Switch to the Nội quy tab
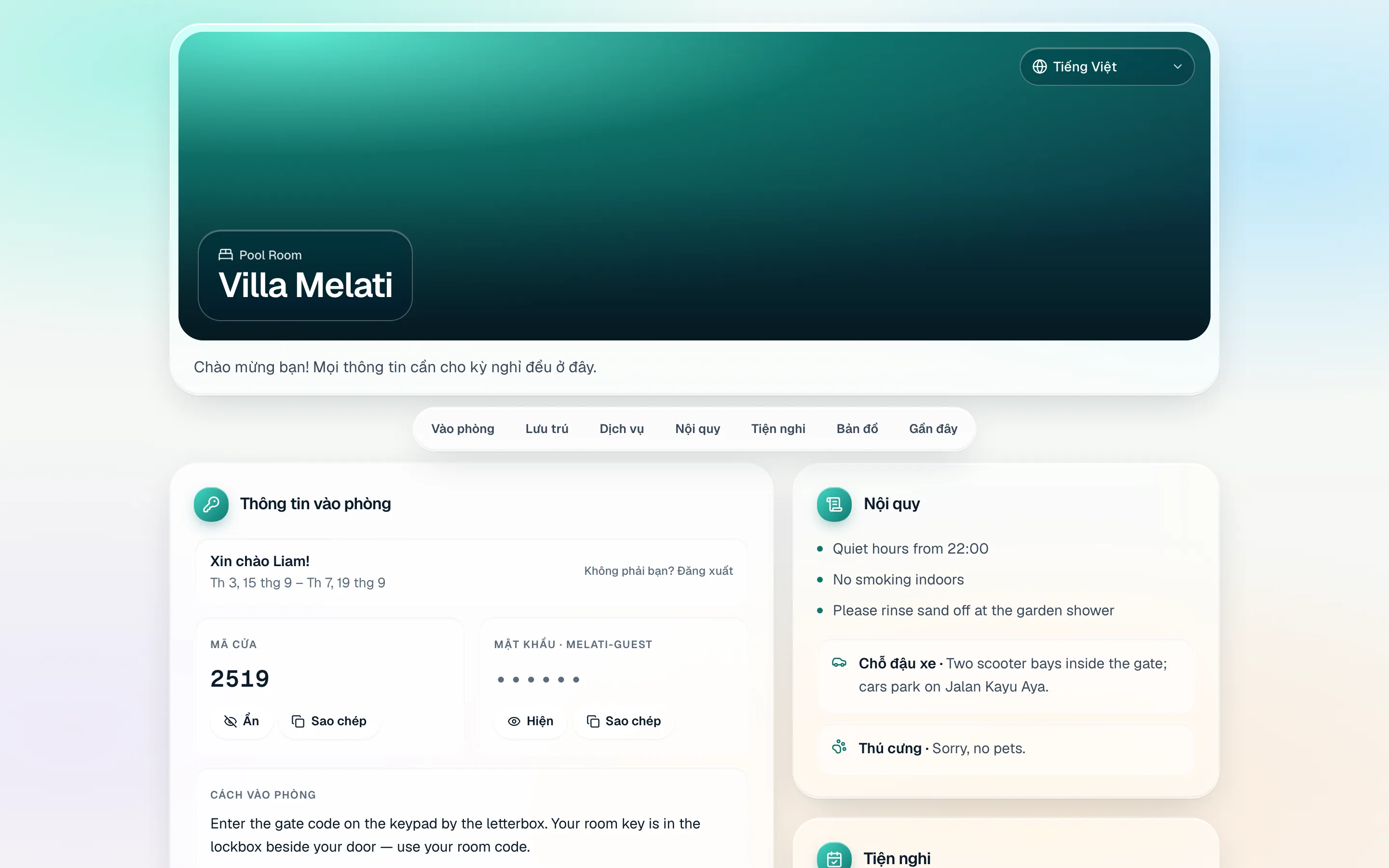This screenshot has height=868, width=1389. [x=697, y=429]
